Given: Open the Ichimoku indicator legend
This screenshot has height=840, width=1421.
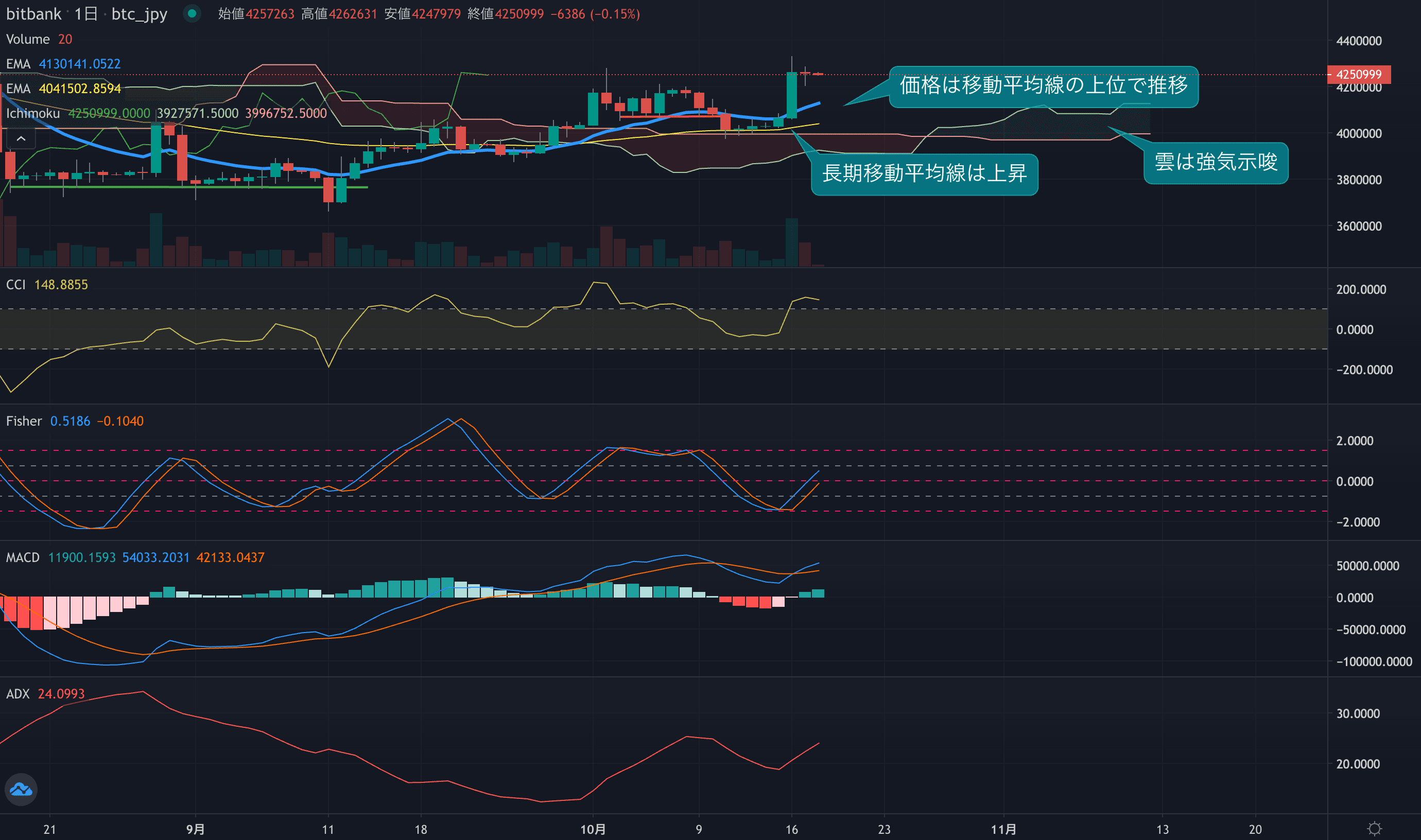Looking at the screenshot, I should click(33, 113).
